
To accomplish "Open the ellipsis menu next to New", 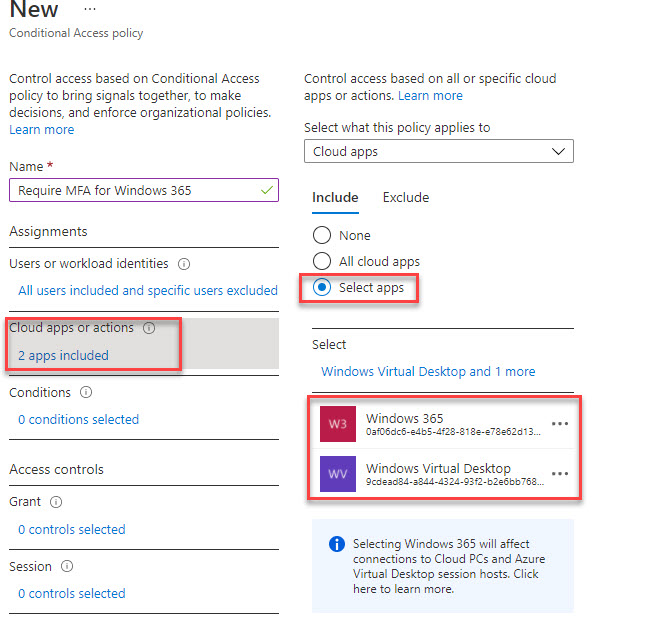I will click(x=90, y=9).
